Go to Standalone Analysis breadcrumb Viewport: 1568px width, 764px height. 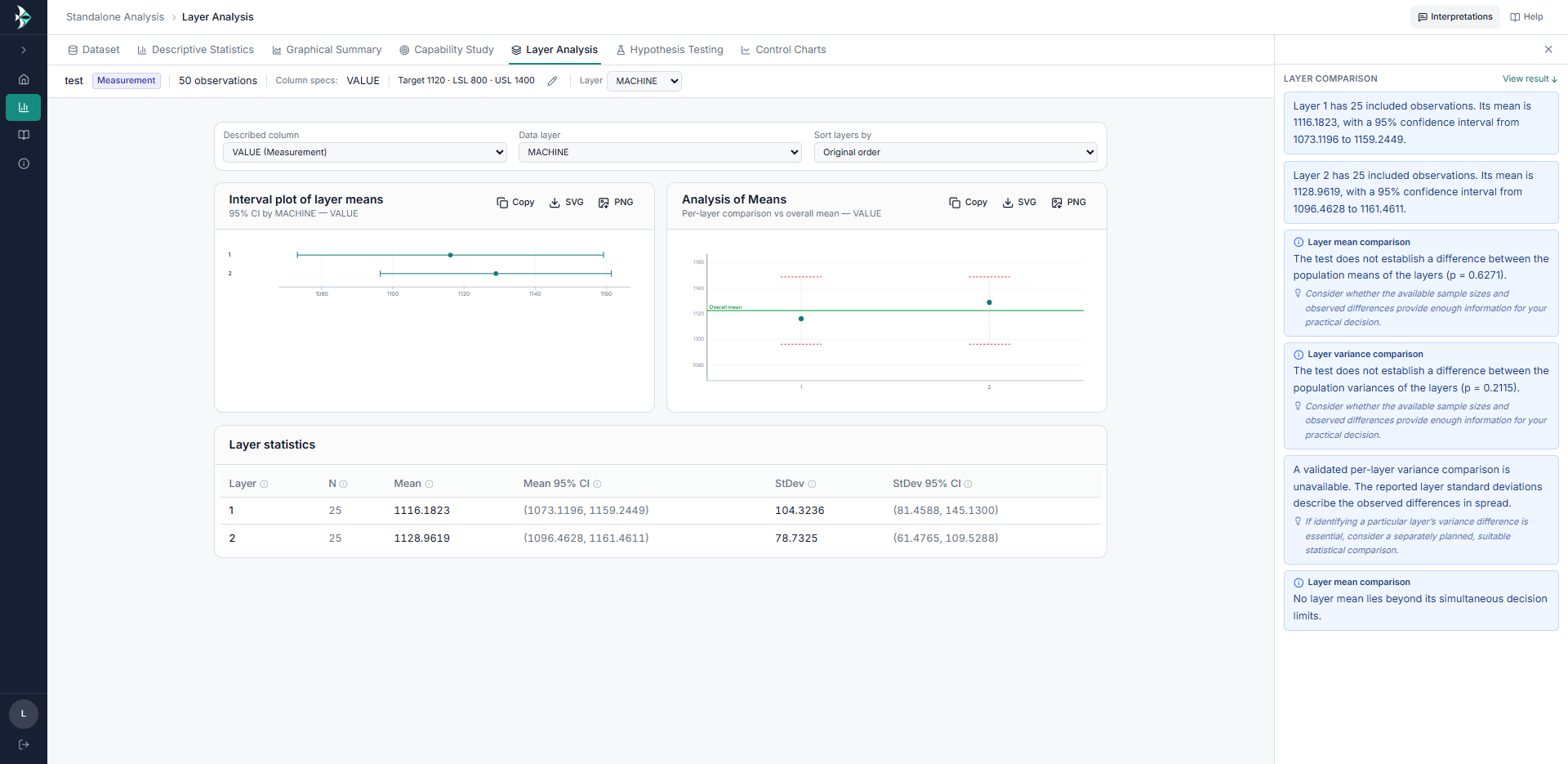(x=115, y=17)
